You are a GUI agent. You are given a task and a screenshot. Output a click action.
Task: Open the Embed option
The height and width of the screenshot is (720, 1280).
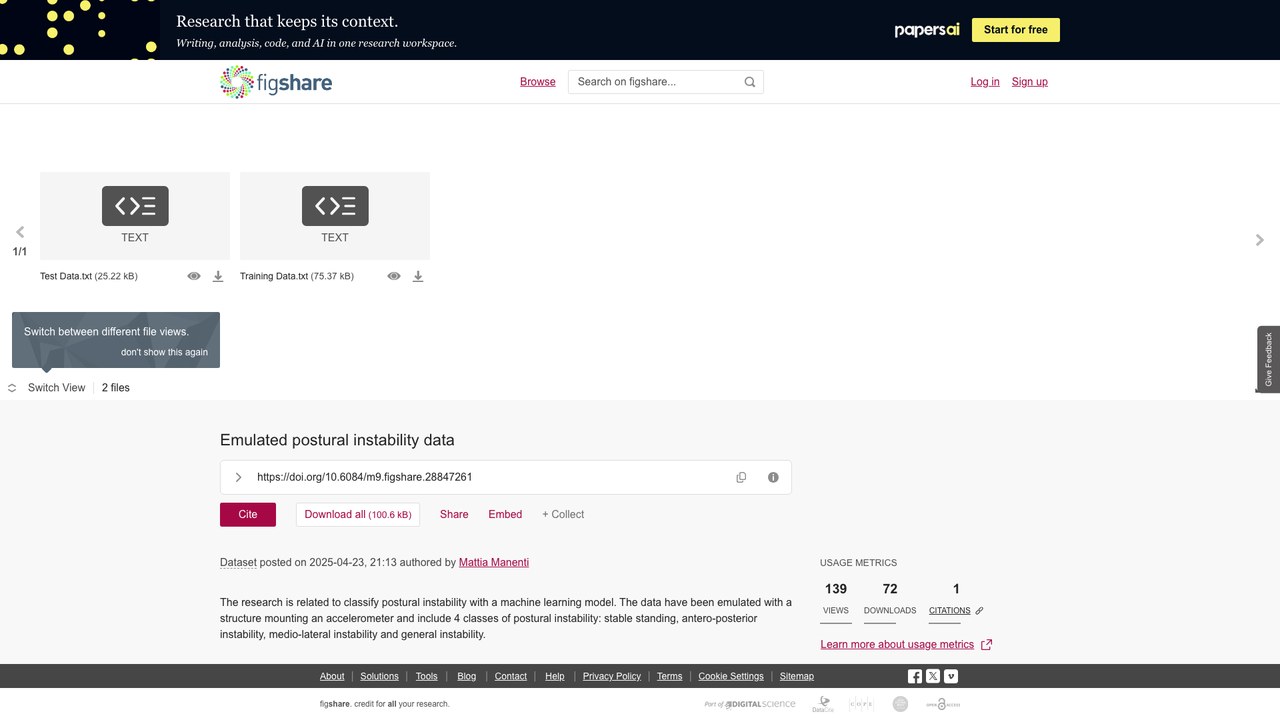[x=505, y=514]
